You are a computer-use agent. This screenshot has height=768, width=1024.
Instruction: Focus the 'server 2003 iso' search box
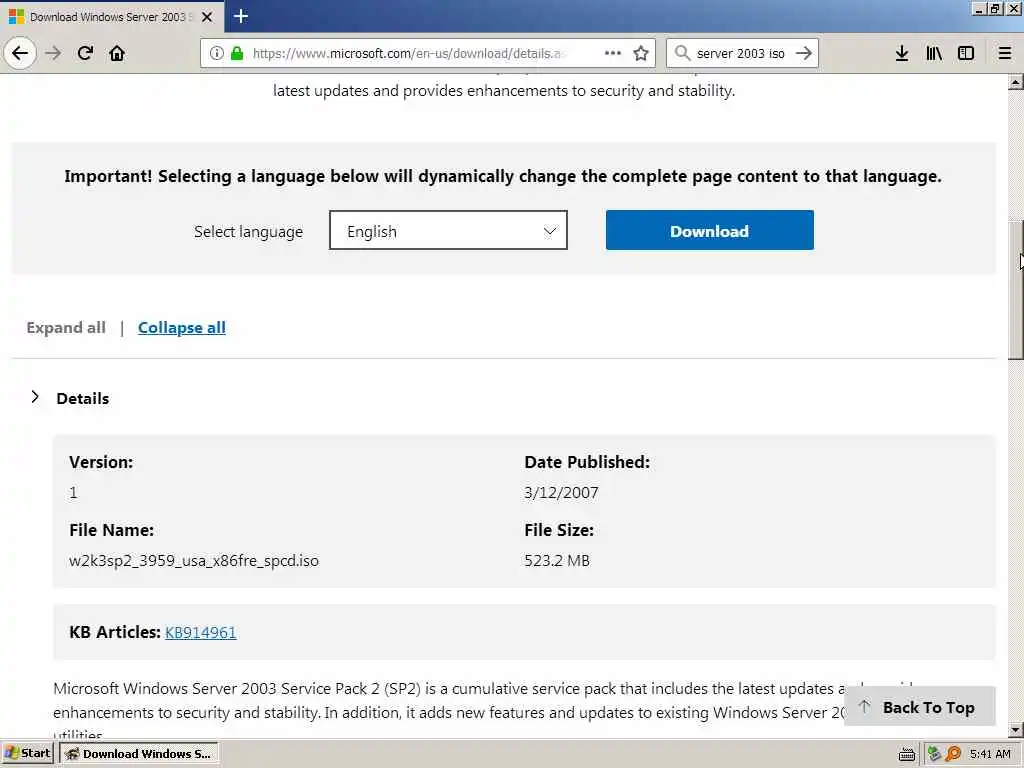pyautogui.click(x=741, y=53)
